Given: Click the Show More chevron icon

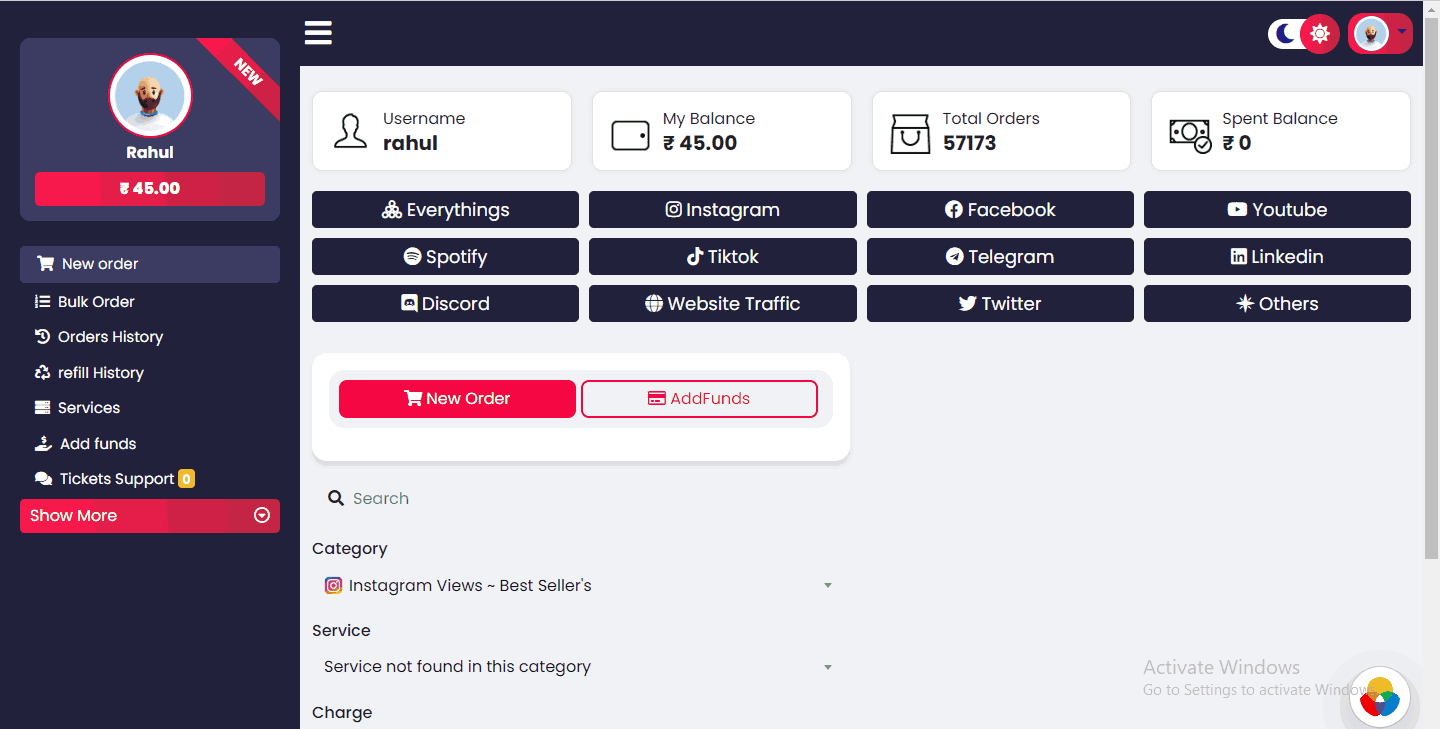Looking at the screenshot, I should pos(262,516).
